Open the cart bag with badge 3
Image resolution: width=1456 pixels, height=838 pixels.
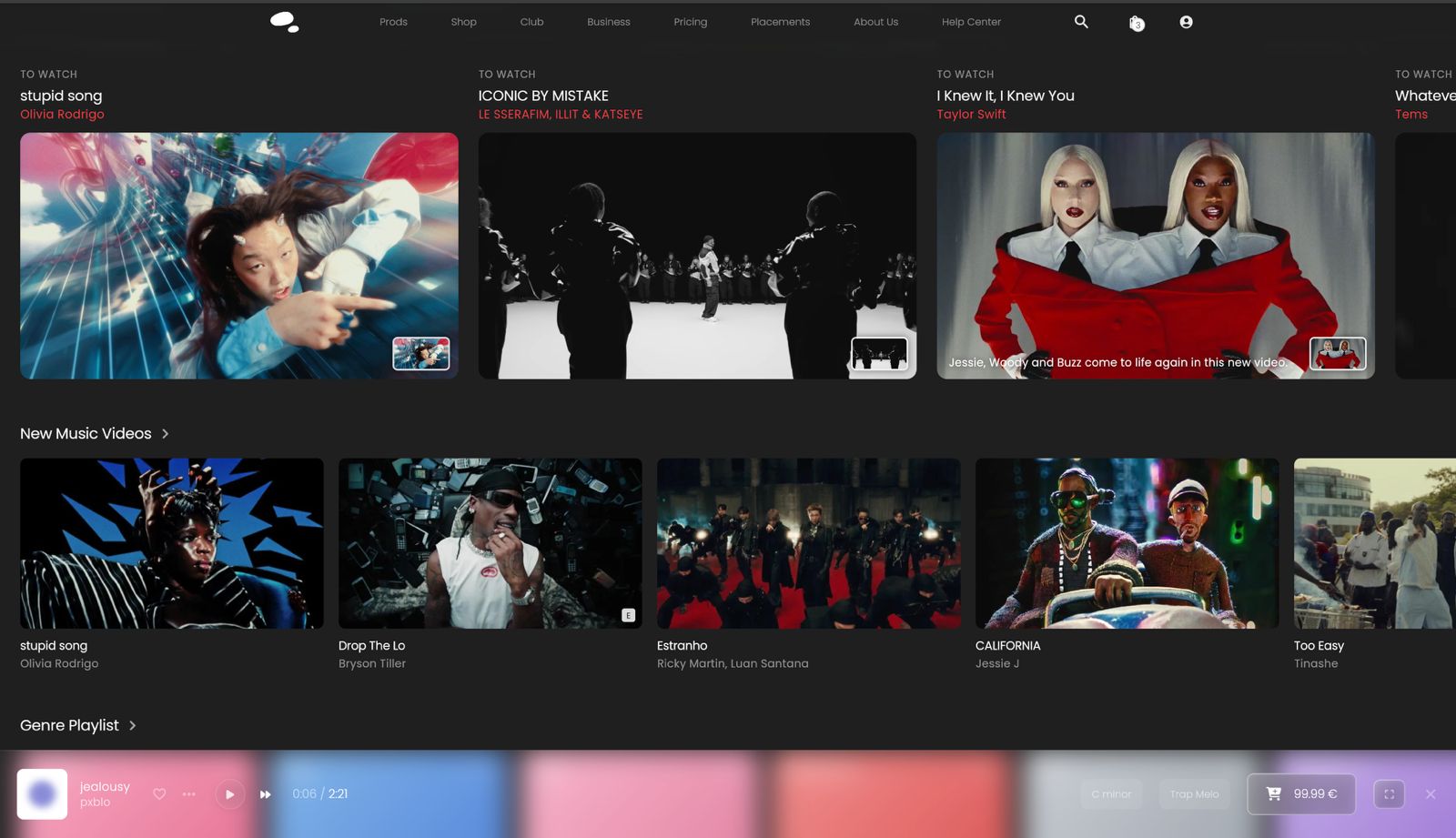click(x=1137, y=23)
